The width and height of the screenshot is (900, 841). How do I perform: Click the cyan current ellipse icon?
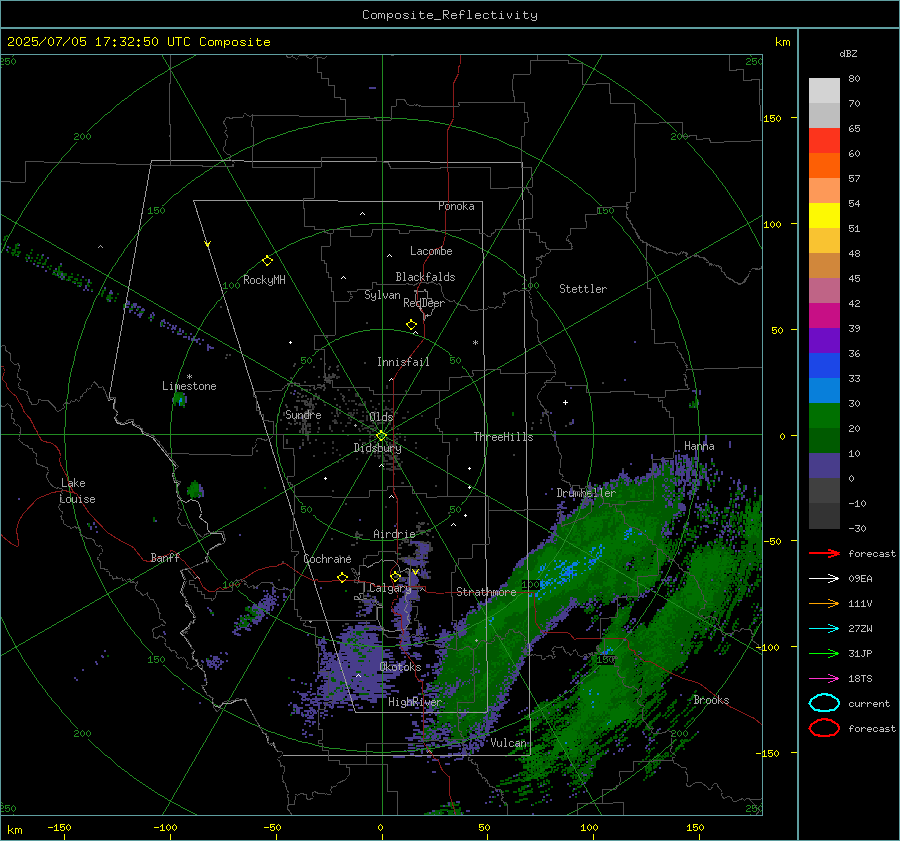tap(824, 703)
